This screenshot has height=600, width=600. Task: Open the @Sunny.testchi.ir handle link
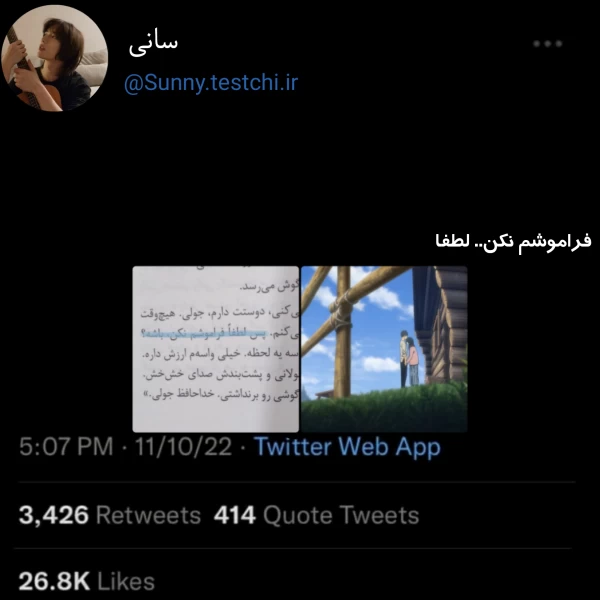[211, 83]
